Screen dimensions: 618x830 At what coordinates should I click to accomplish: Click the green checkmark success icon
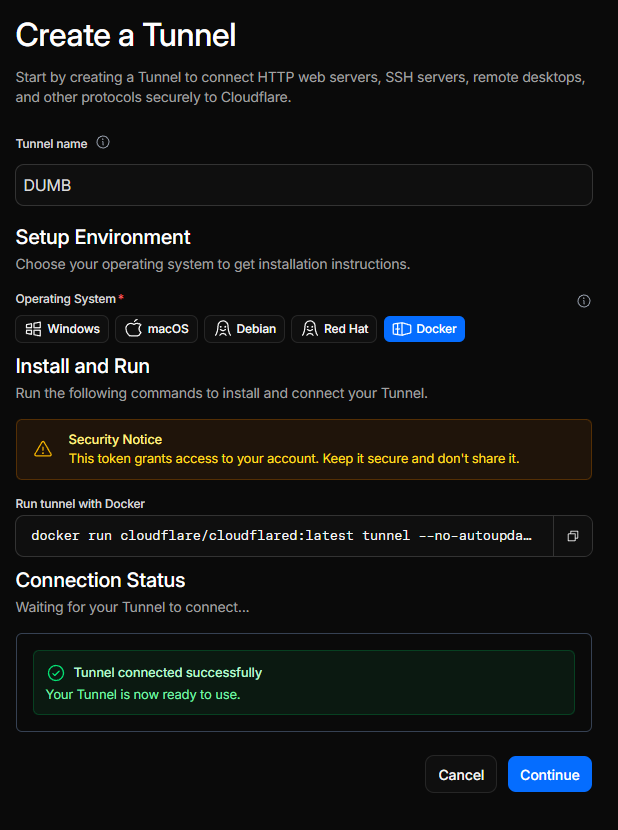pyautogui.click(x=56, y=673)
